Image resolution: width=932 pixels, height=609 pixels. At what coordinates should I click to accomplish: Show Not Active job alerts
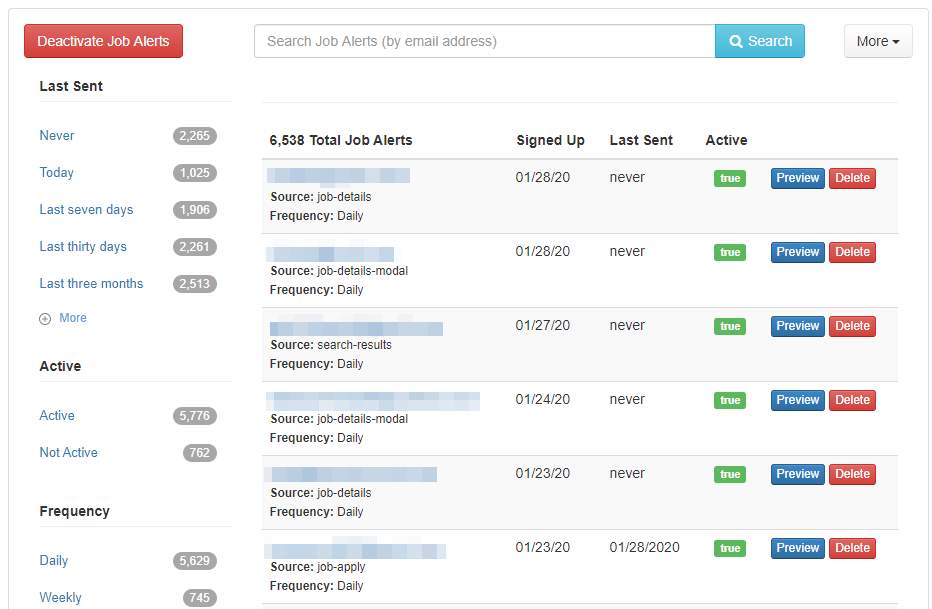click(68, 452)
